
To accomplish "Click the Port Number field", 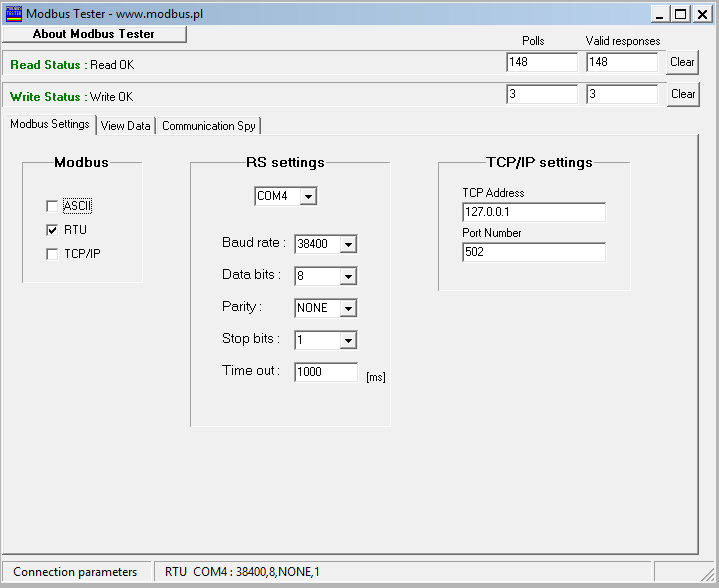I will click(534, 252).
